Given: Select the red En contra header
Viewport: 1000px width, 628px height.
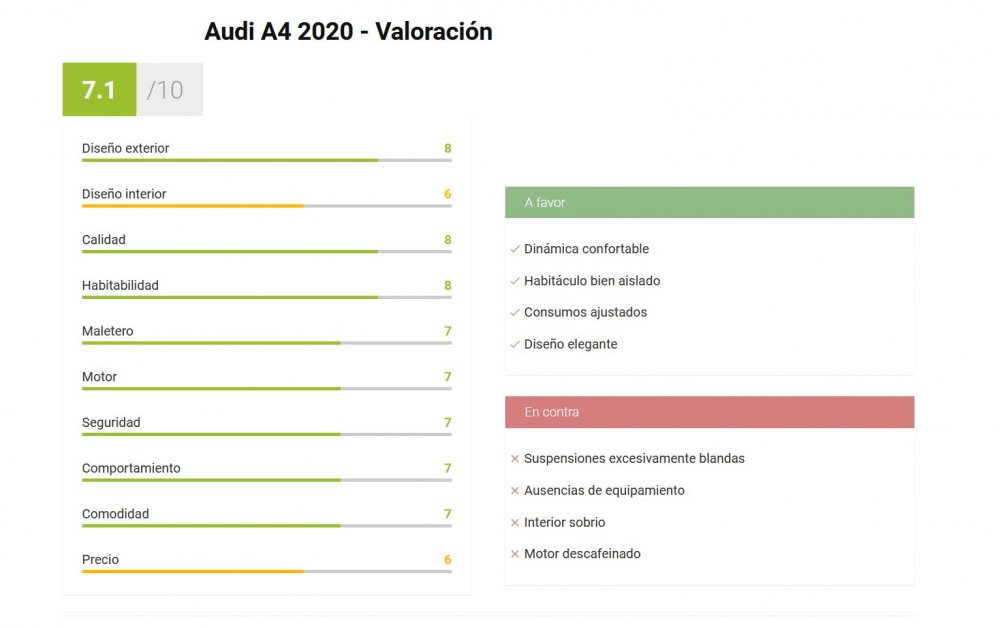Looking at the screenshot, I should [x=709, y=412].
